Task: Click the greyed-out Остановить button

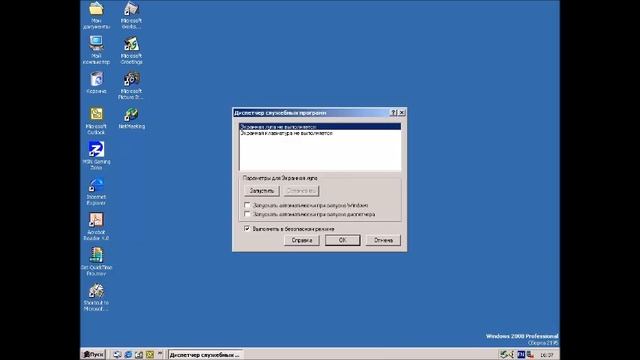Action: click(301, 191)
